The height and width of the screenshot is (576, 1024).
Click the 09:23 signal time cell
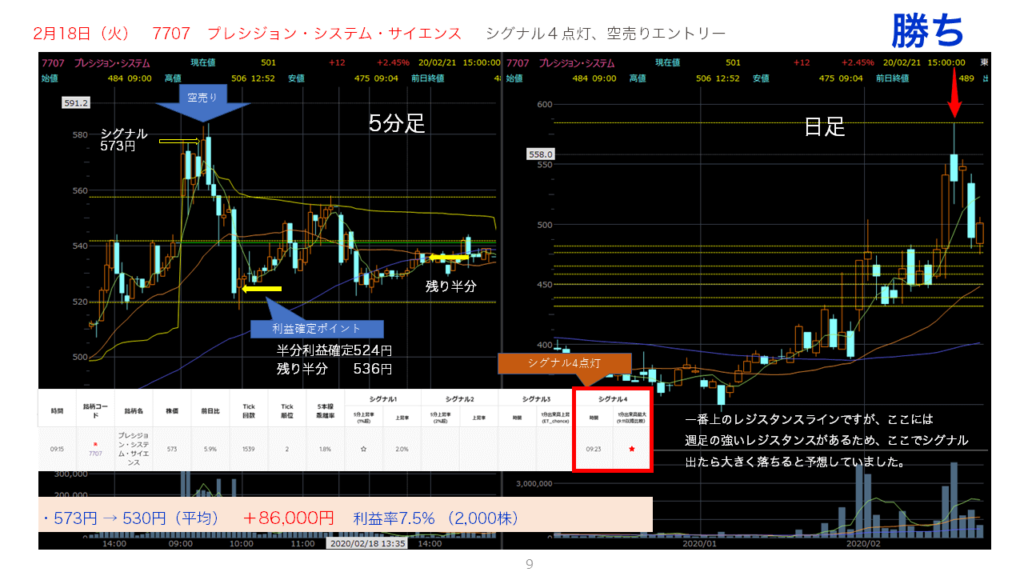click(x=593, y=449)
